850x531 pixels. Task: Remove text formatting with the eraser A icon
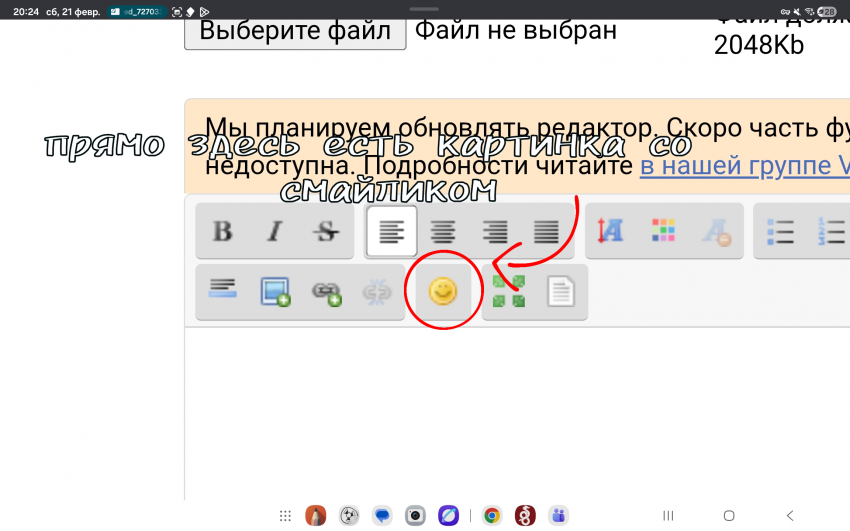click(716, 231)
